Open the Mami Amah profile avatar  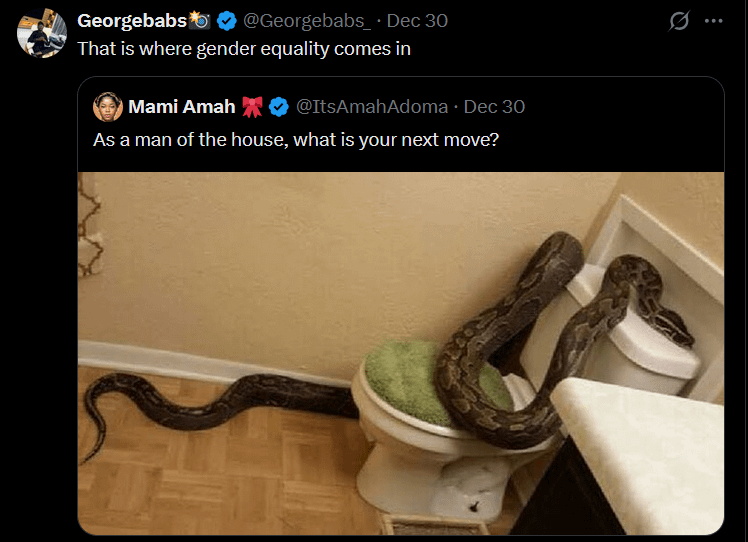(x=108, y=107)
